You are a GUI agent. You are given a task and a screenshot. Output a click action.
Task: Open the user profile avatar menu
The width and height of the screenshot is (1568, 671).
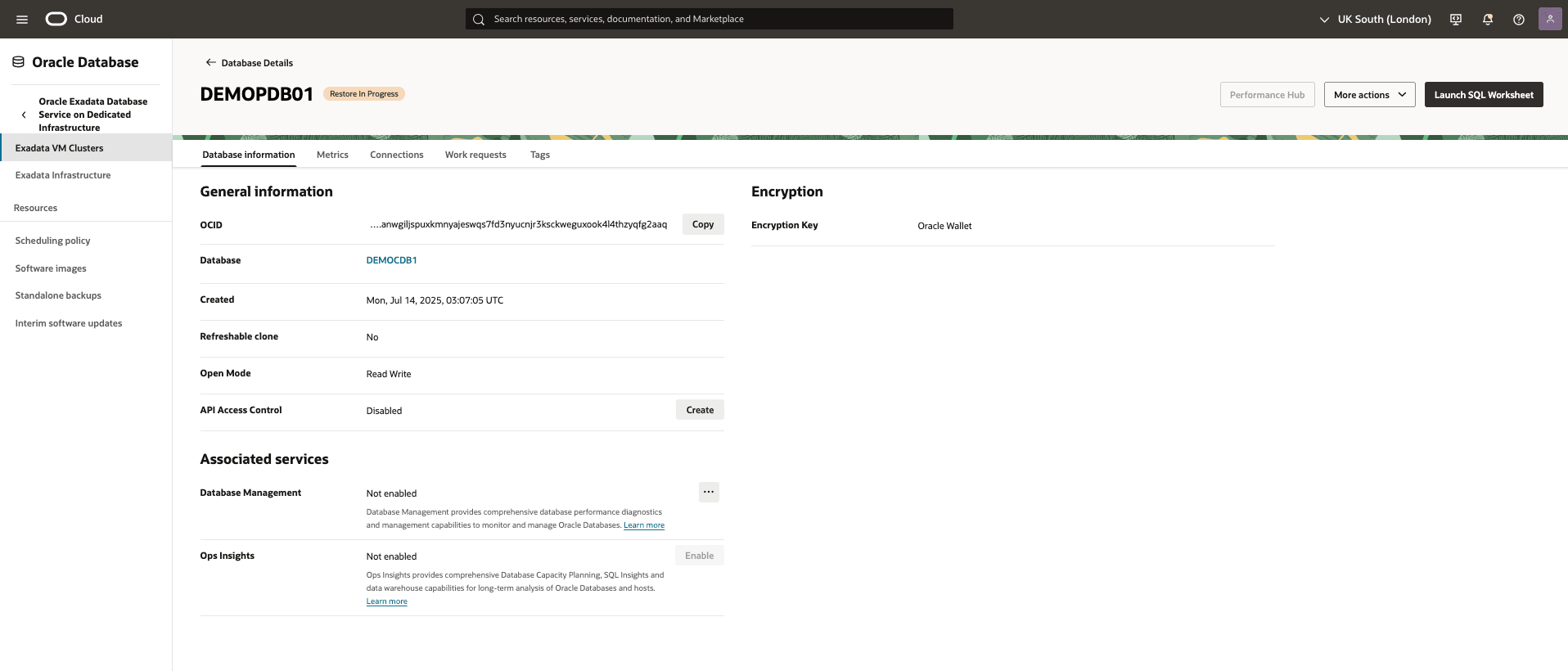tap(1550, 19)
